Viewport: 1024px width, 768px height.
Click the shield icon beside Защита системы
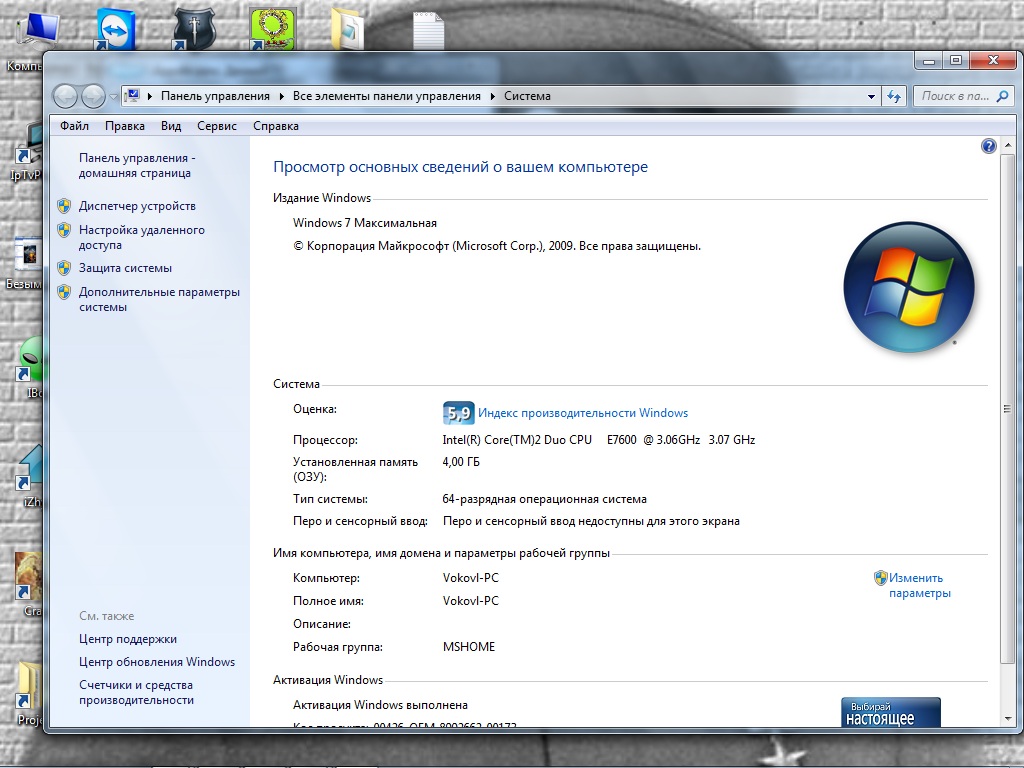pyautogui.click(x=64, y=268)
